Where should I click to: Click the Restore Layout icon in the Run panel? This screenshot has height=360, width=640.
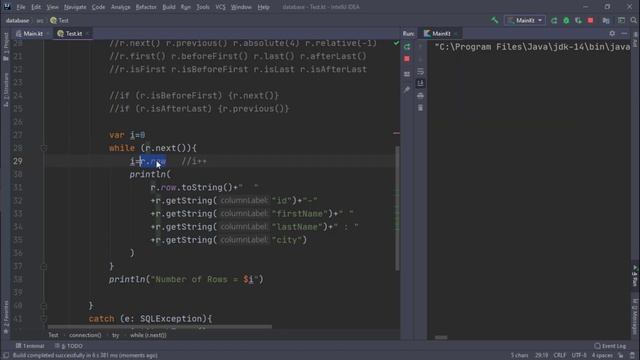tap(407, 74)
